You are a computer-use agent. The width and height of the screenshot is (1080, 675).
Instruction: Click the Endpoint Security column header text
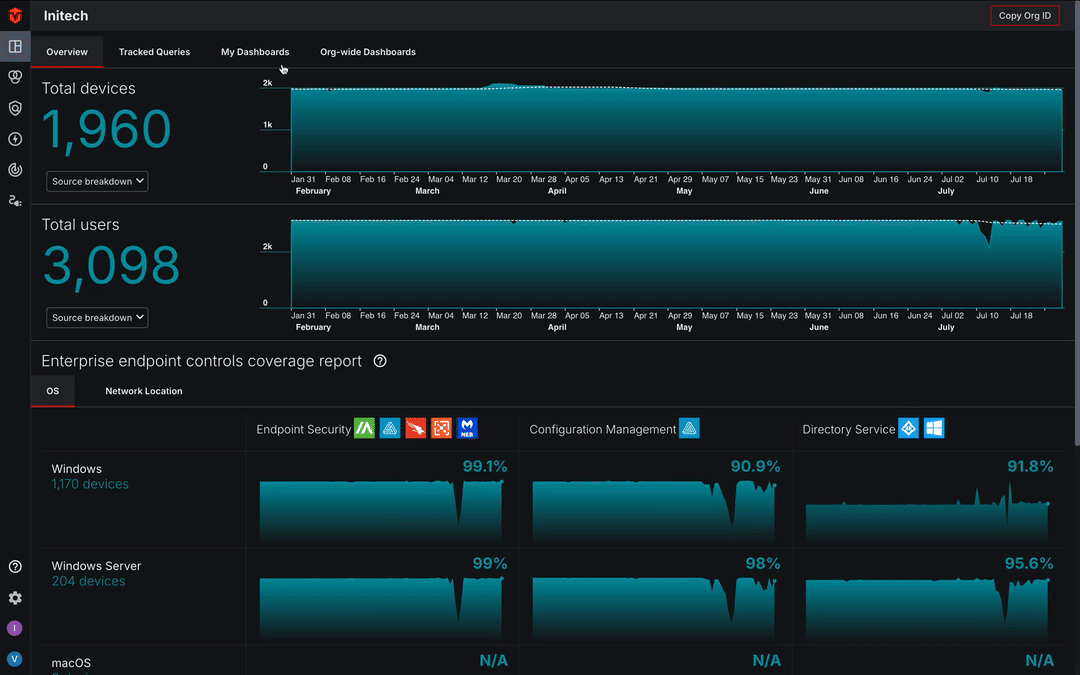coord(304,429)
